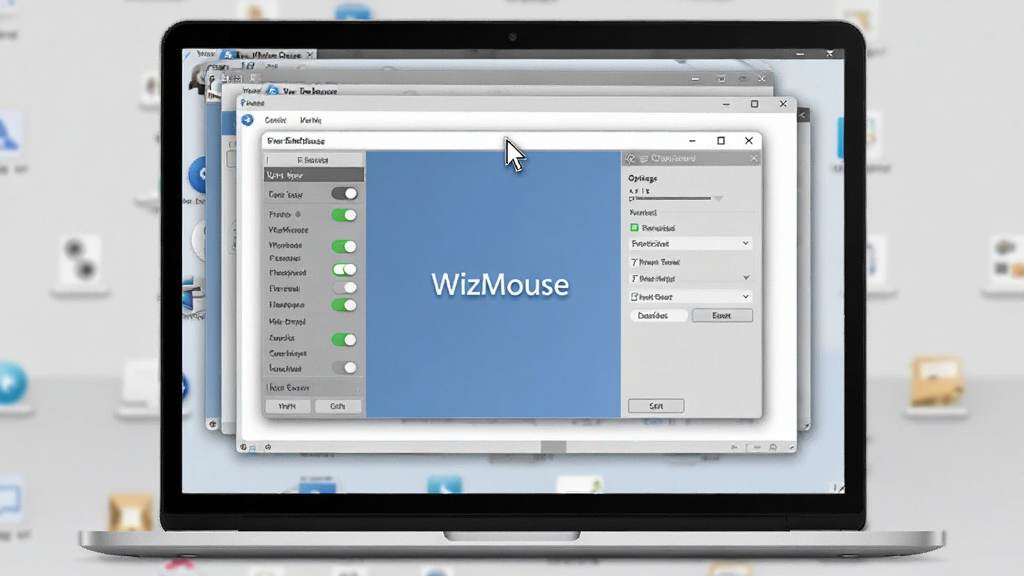This screenshot has height=576, width=1024.
Task: Open the second menu in the middle window's menu bar
Action: tap(311, 120)
